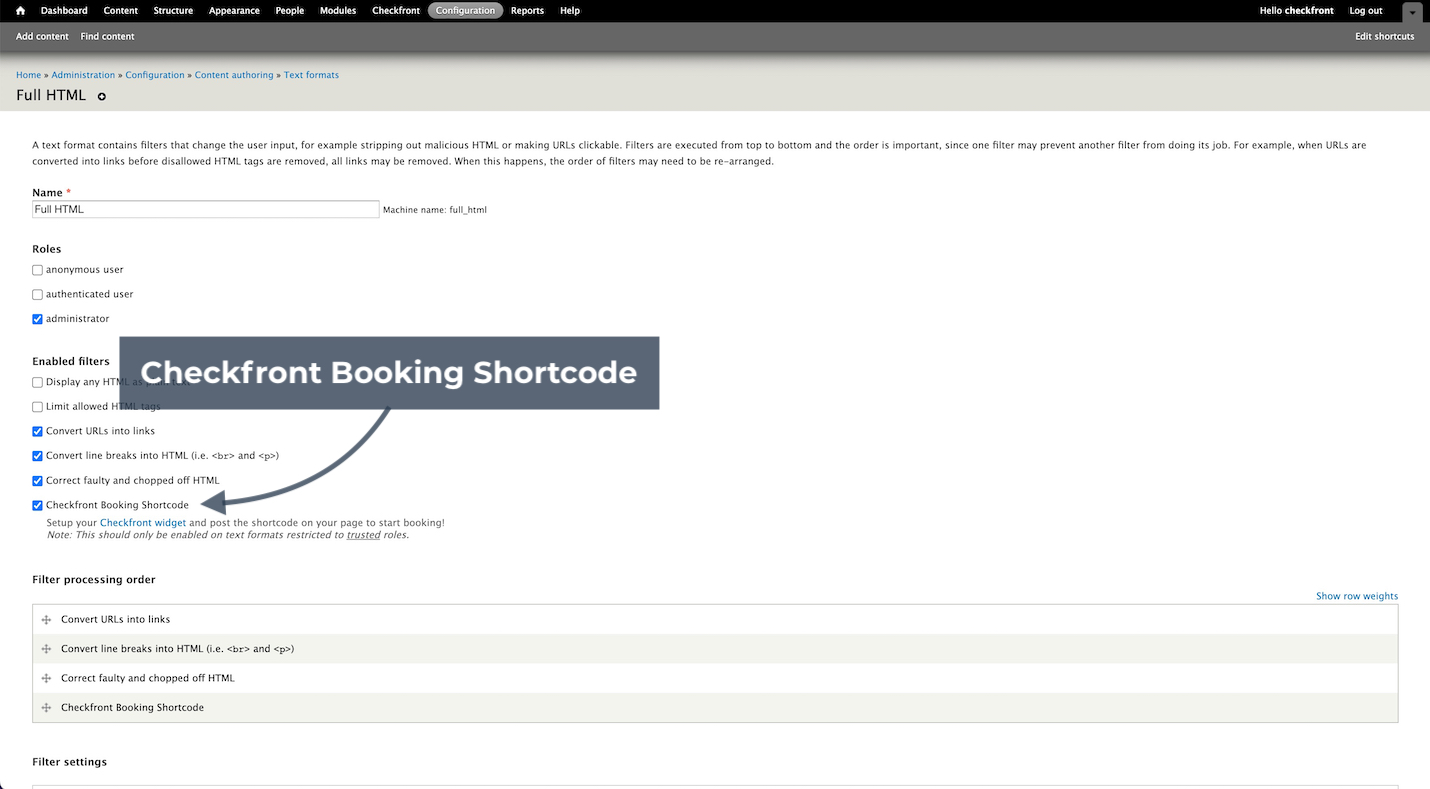
Task: Select the Checkfront Booking Shortcode order row
Action: coord(715,708)
